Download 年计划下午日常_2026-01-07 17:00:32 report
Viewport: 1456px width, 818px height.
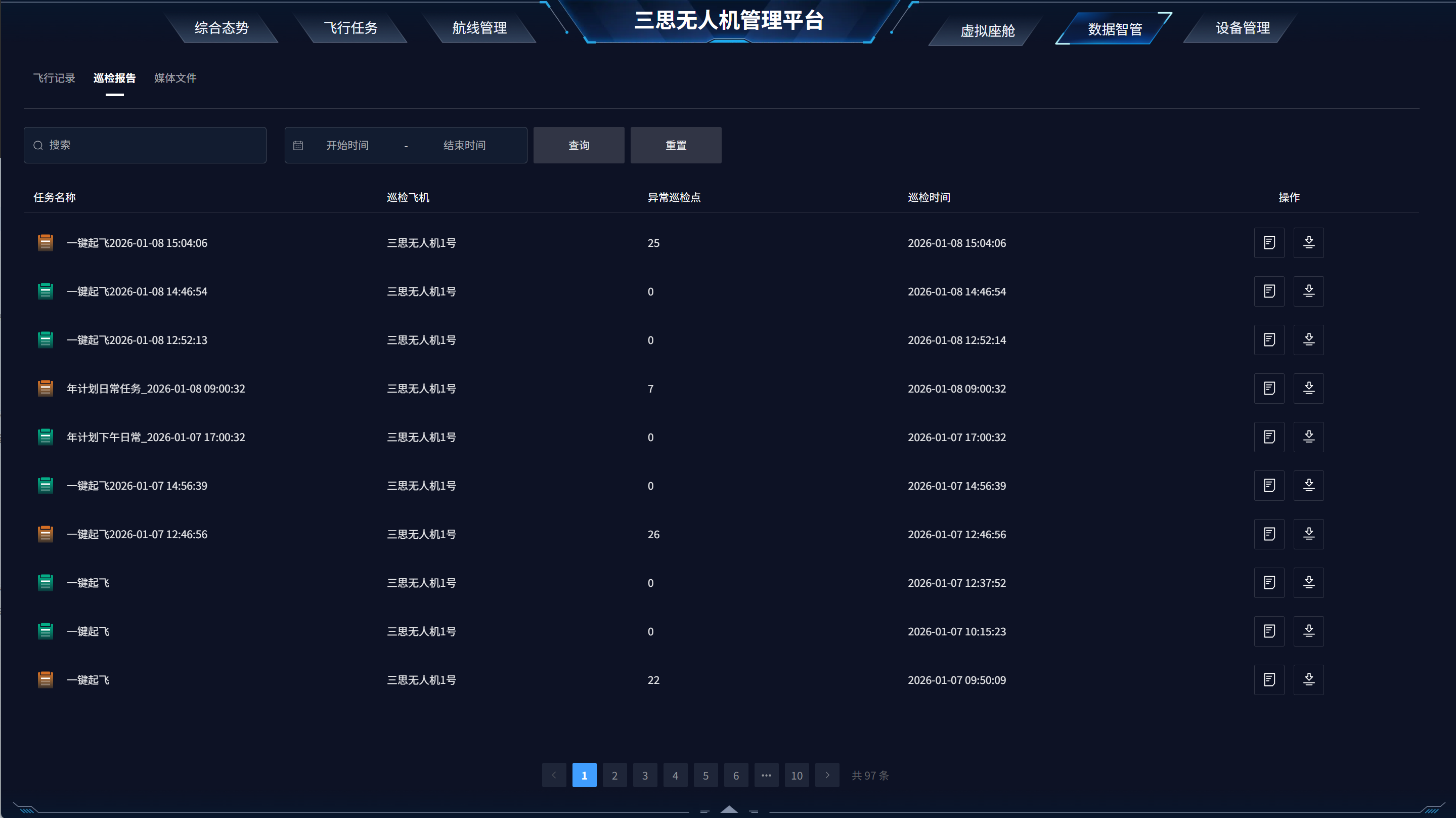tap(1308, 437)
